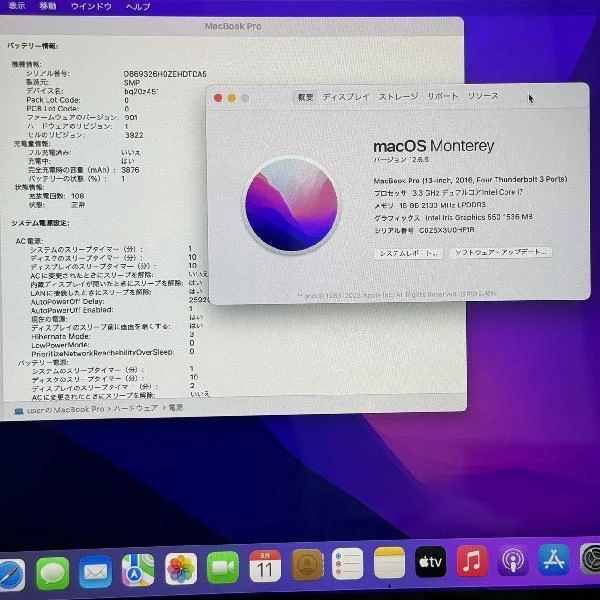
Task: Open the ヘルプ menu
Action: click(x=138, y=7)
